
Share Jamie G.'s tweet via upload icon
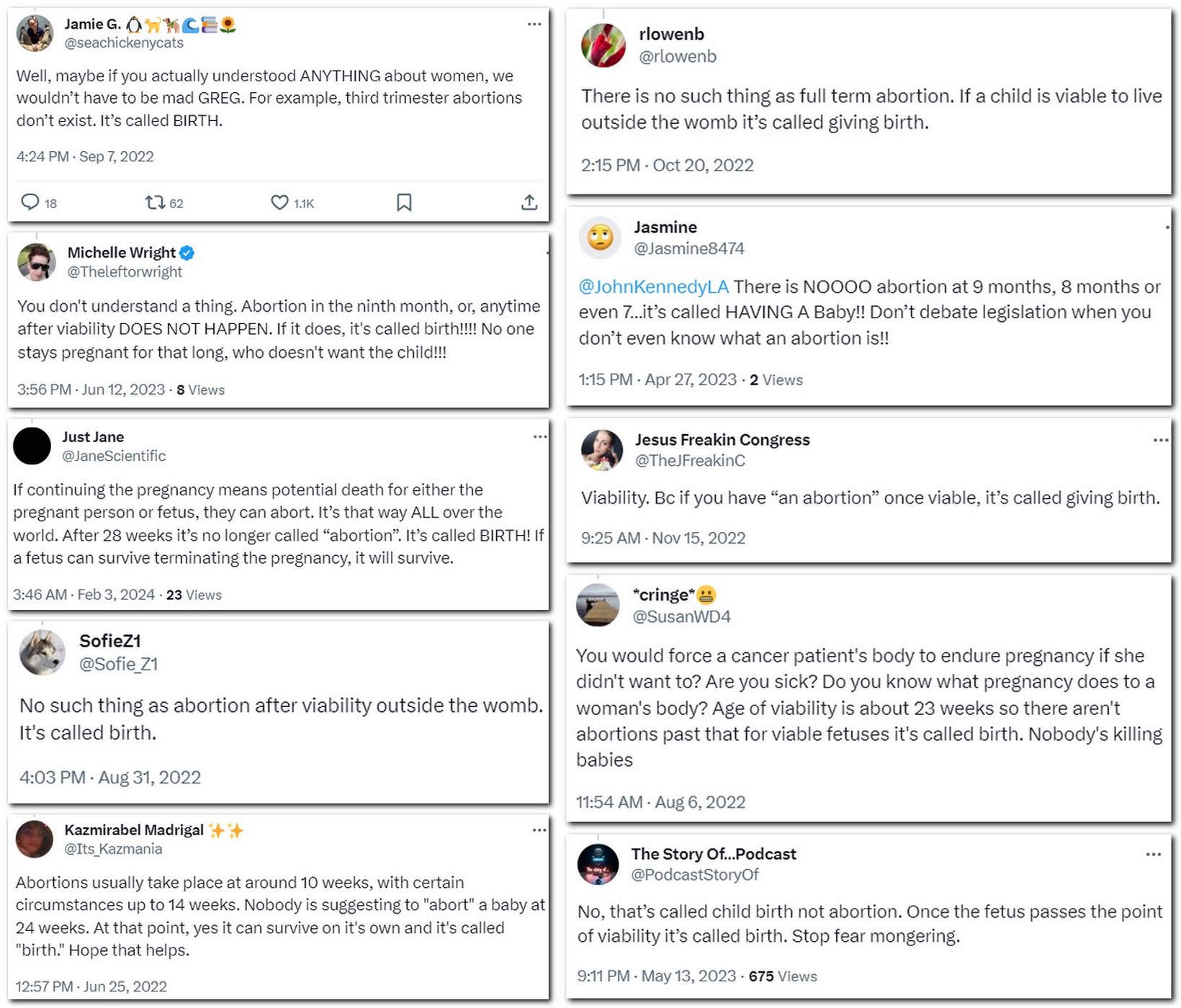tap(529, 202)
